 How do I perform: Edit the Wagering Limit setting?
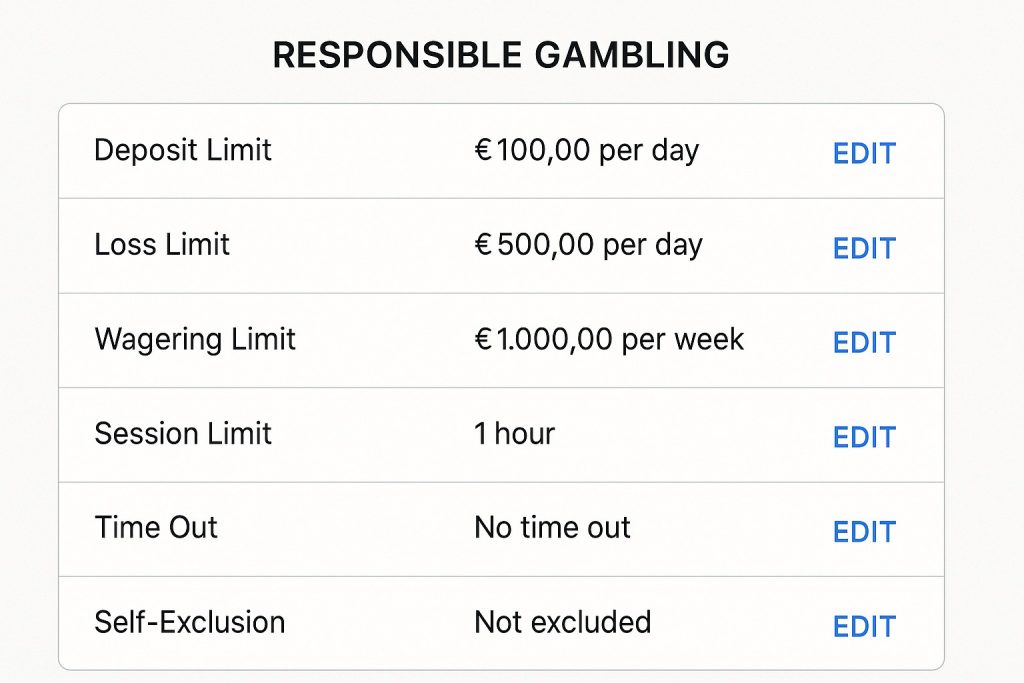coord(863,342)
